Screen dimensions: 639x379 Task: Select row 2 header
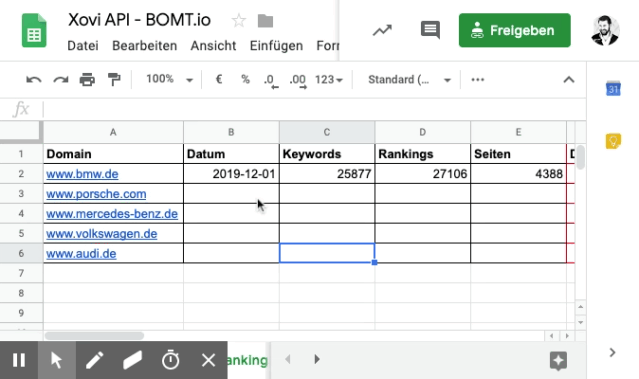[x=21, y=174]
